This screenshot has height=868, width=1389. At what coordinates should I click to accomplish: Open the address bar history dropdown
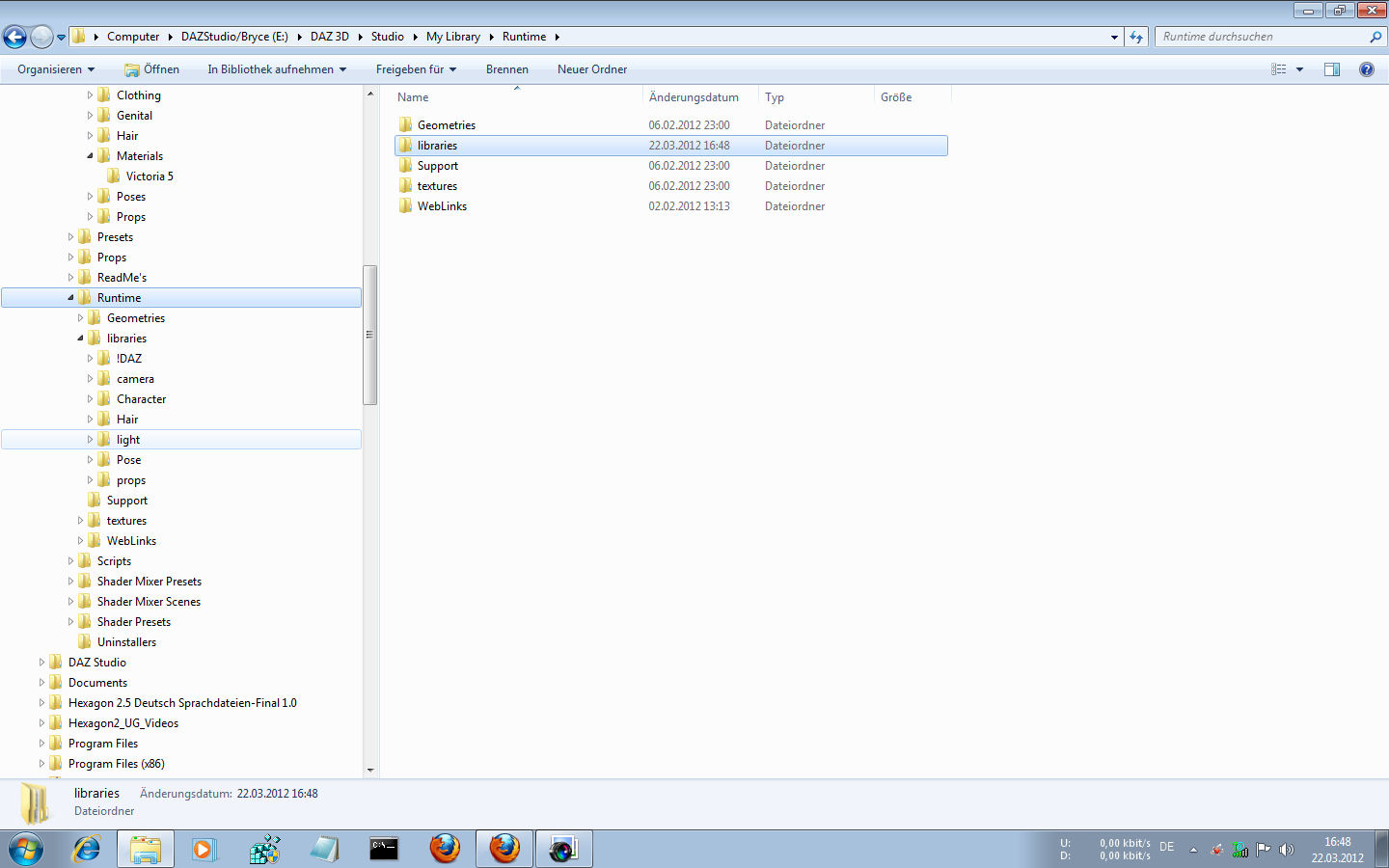click(1114, 37)
